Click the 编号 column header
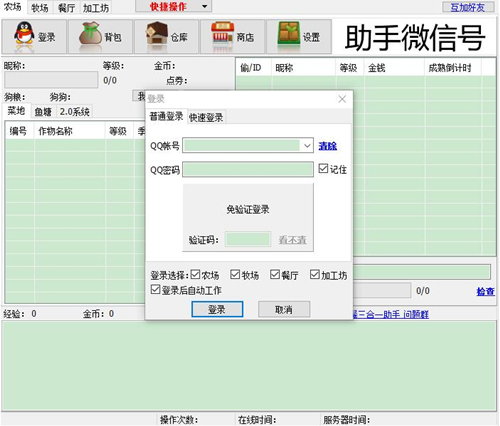The image size is (500, 426). coord(20,131)
